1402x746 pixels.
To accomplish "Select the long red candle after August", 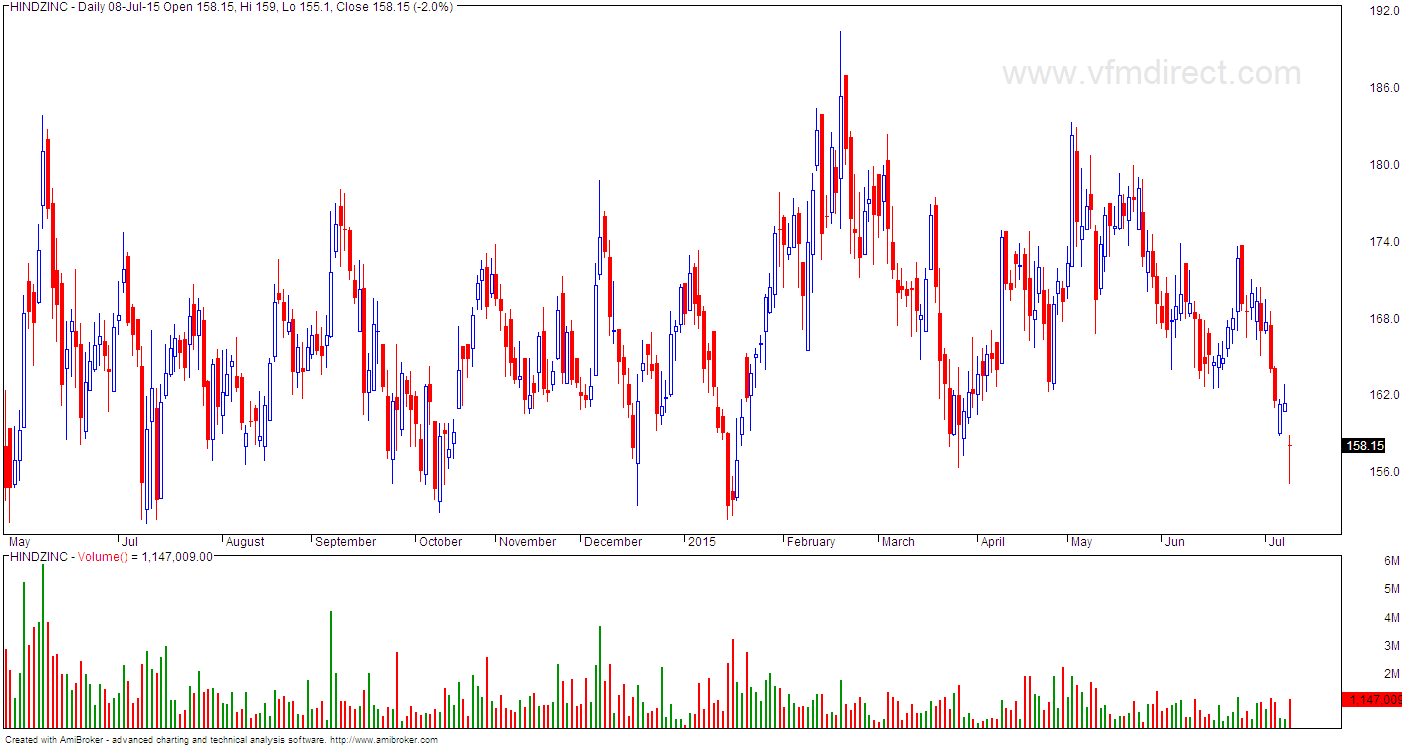I will [x=348, y=250].
